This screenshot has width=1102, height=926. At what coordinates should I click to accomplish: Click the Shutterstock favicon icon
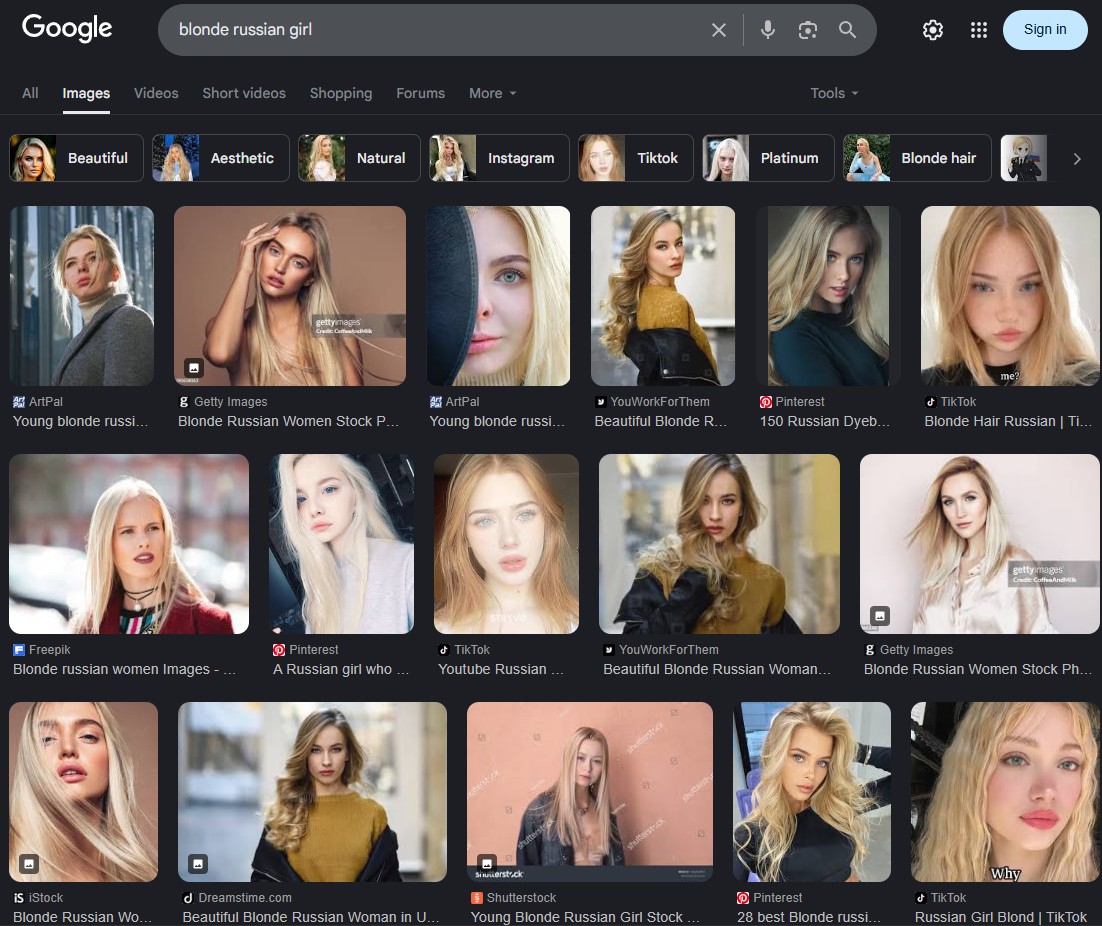[x=477, y=898]
